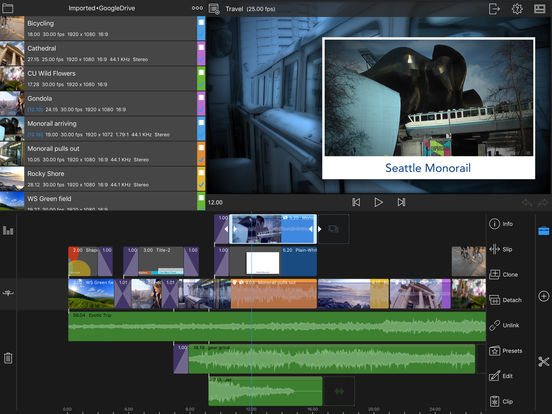The height and width of the screenshot is (414, 552).
Task: Toggle the Bicycling clip checkbox
Action: (x=201, y=23)
